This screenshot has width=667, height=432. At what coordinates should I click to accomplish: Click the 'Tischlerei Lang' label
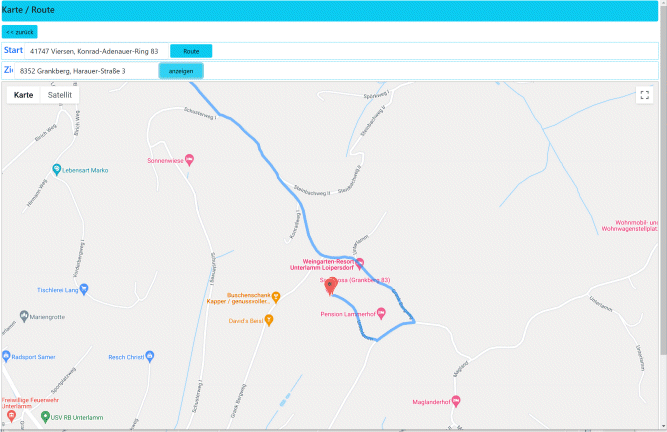coord(57,290)
